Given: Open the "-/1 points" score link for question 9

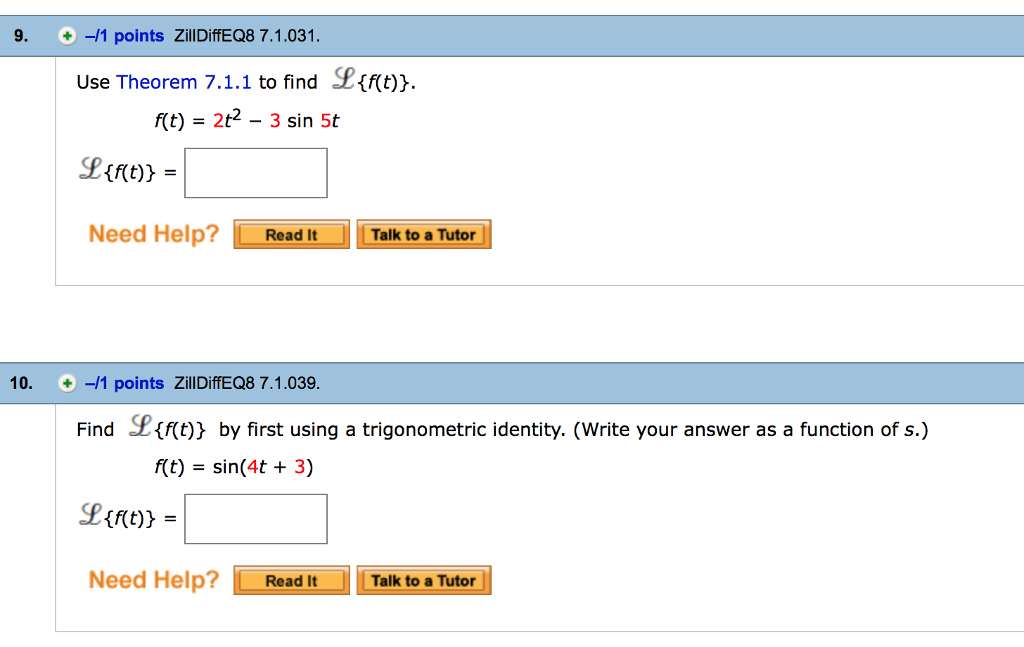Looking at the screenshot, I should click(x=125, y=35).
